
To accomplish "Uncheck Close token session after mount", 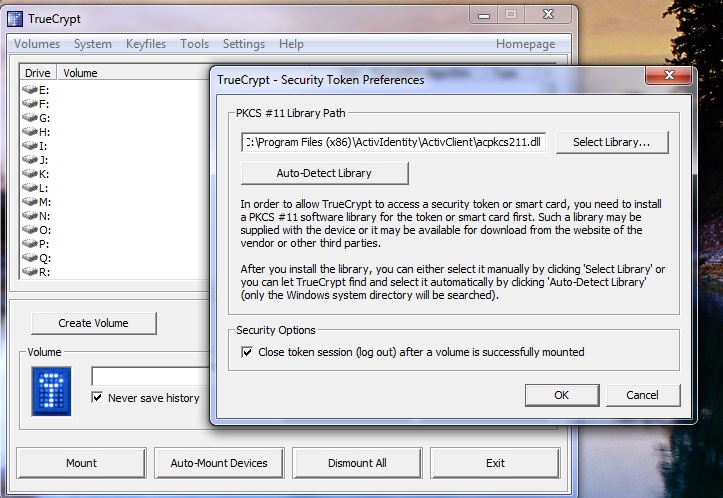I will (x=247, y=352).
